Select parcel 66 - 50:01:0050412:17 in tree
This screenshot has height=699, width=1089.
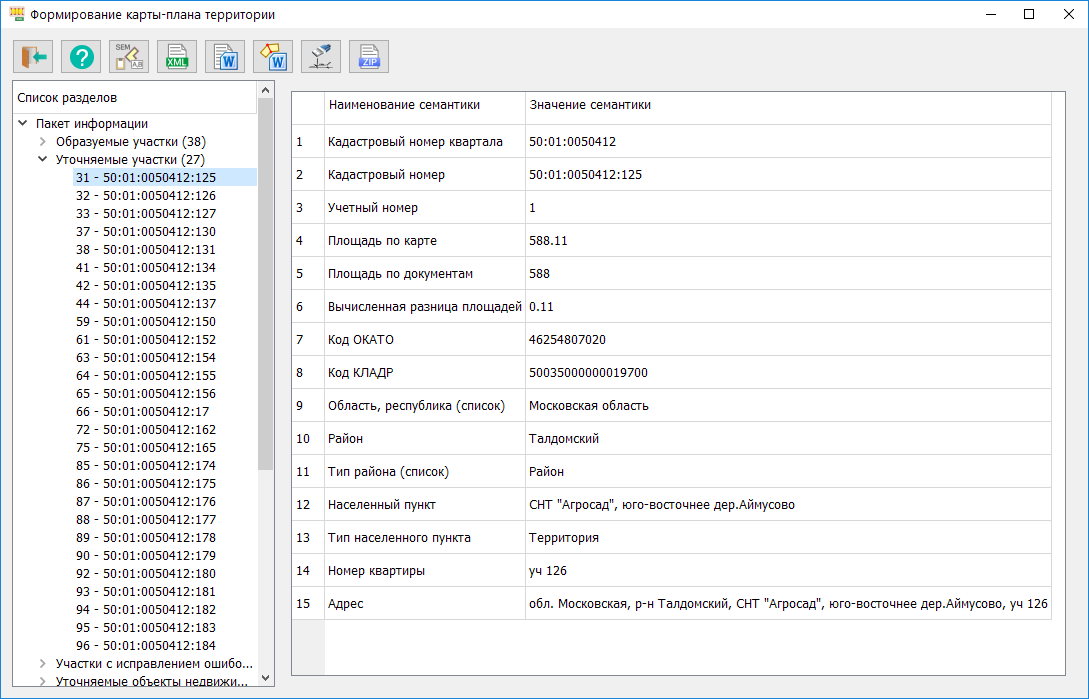pyautogui.click(x=142, y=412)
